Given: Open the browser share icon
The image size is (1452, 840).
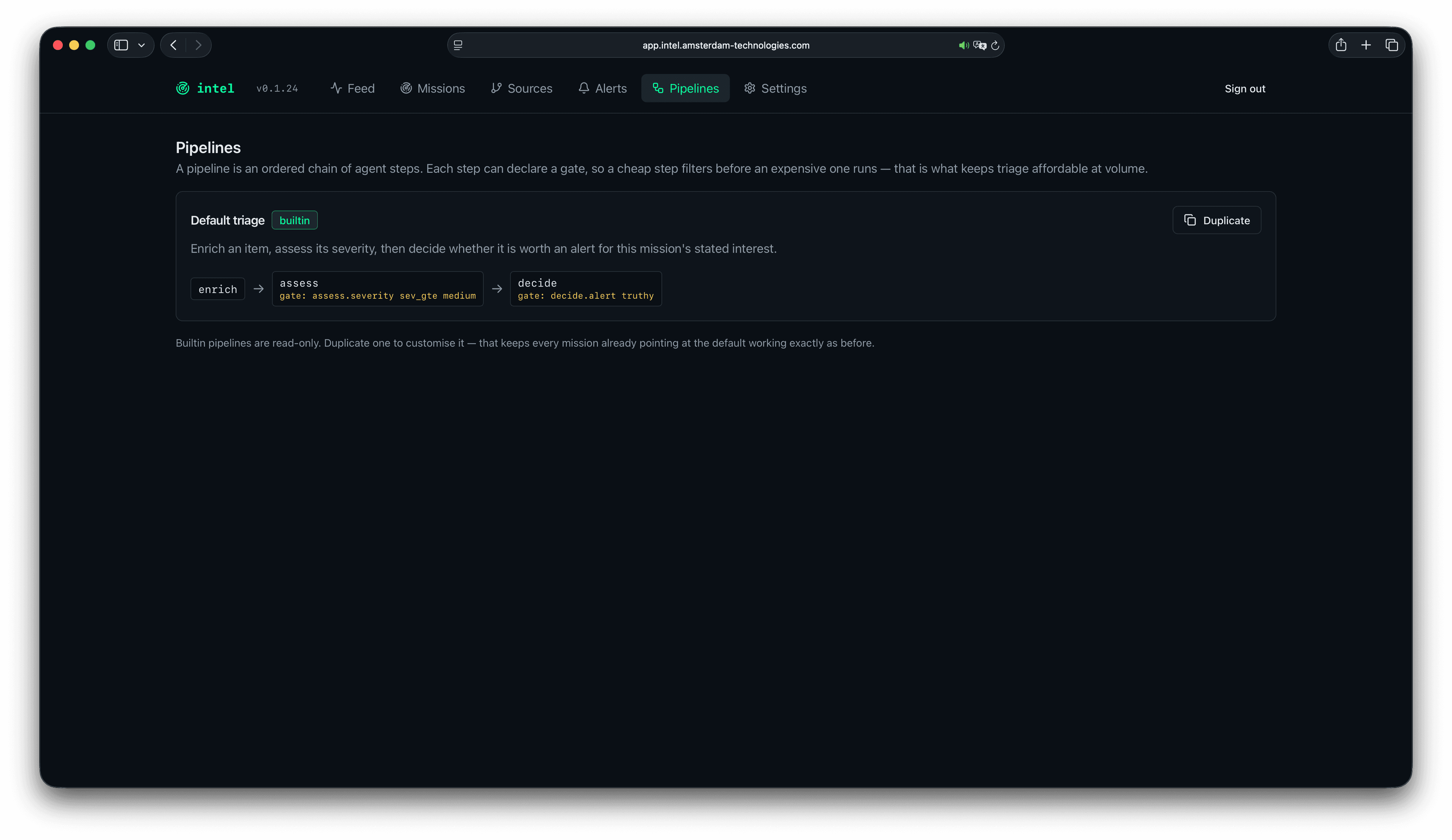Looking at the screenshot, I should tap(1341, 45).
